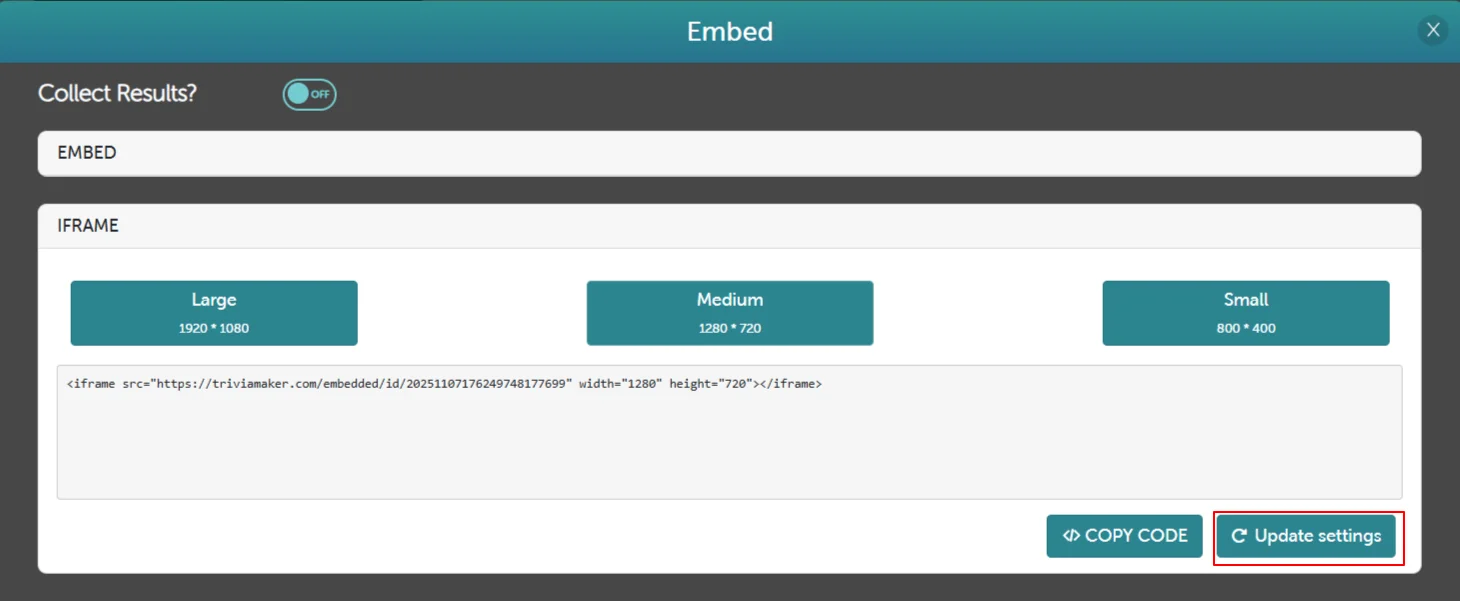Click the OFF indicator on the switch
The image size is (1460, 601).
click(319, 94)
